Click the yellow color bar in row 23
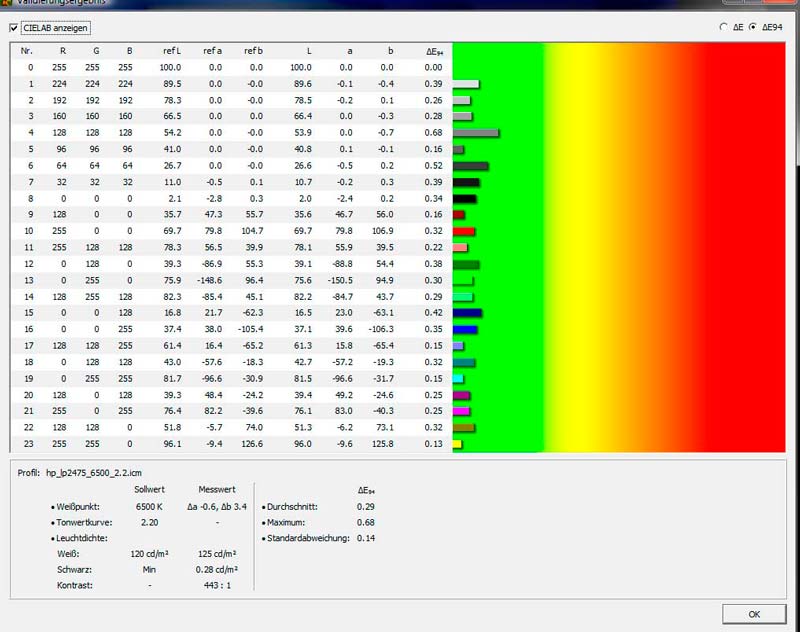800x632 pixels. [457, 444]
